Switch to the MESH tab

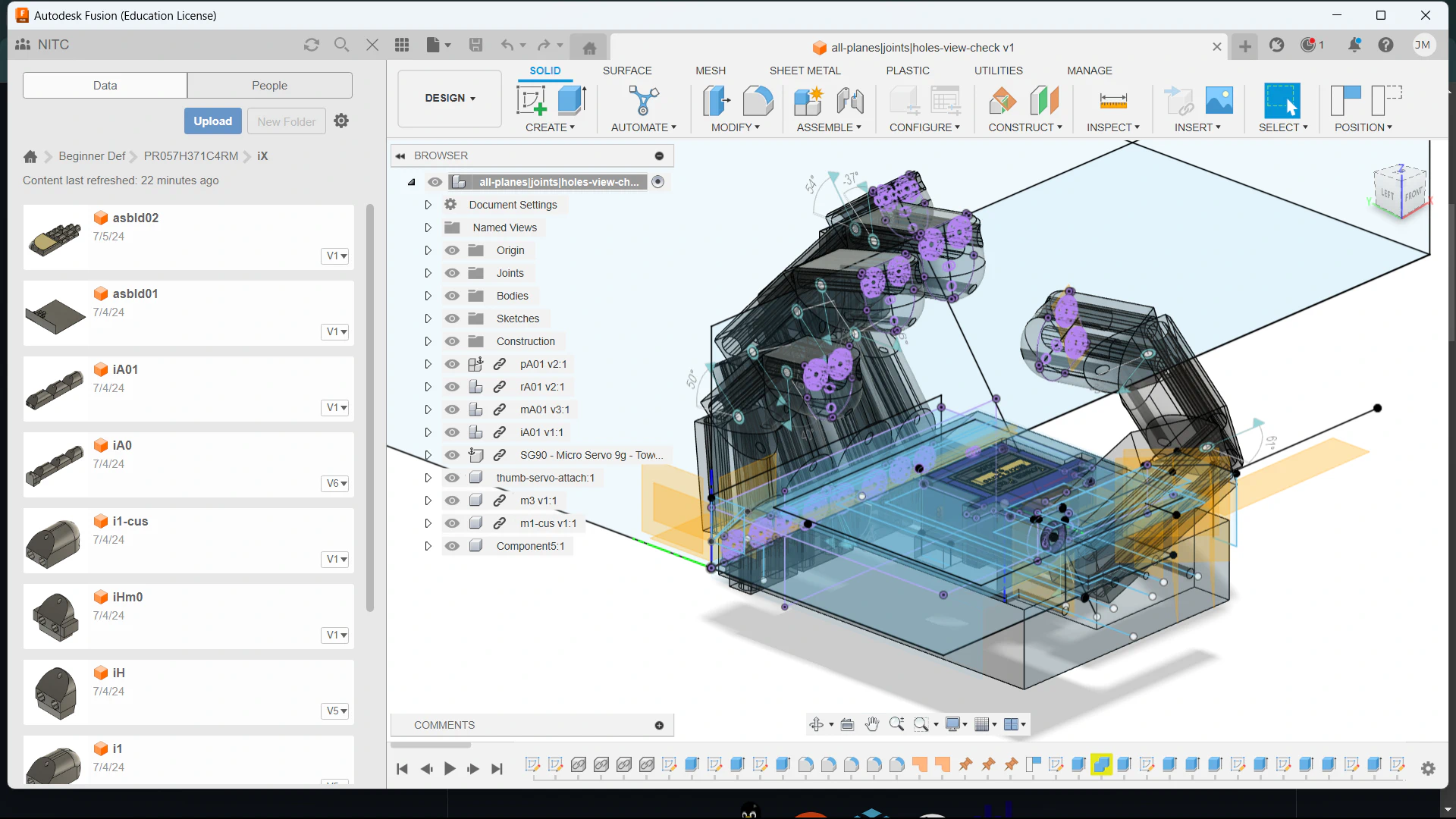[711, 71]
